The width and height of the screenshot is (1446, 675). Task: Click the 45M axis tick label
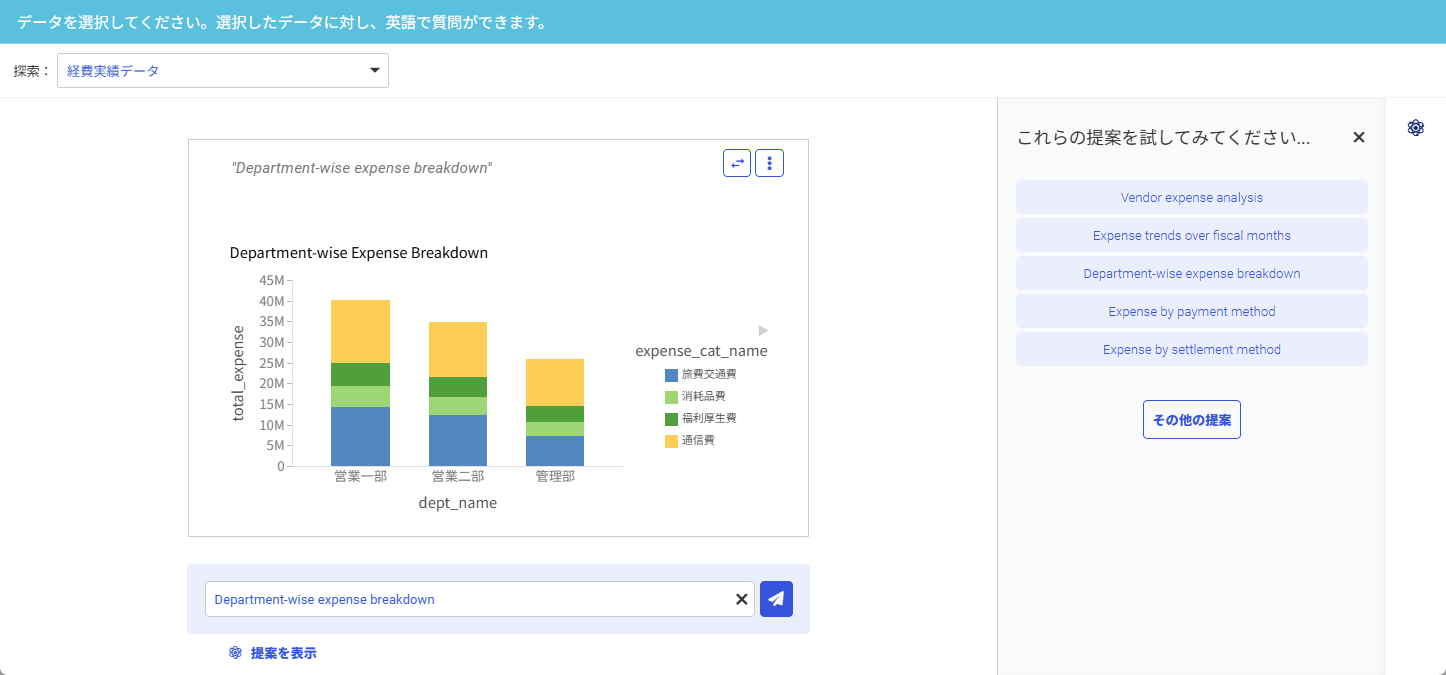coord(272,280)
